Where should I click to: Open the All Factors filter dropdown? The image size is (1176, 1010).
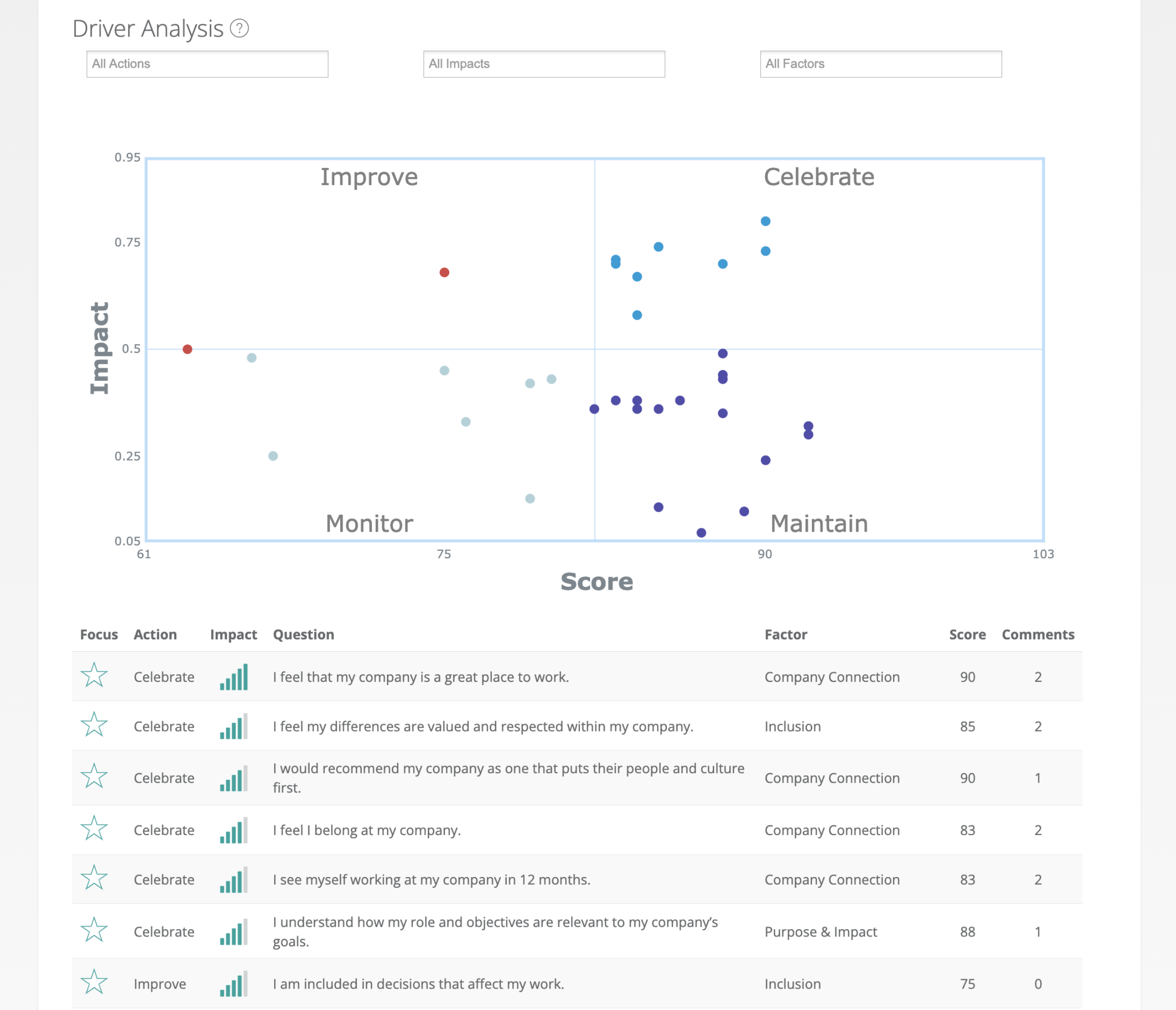tap(881, 64)
